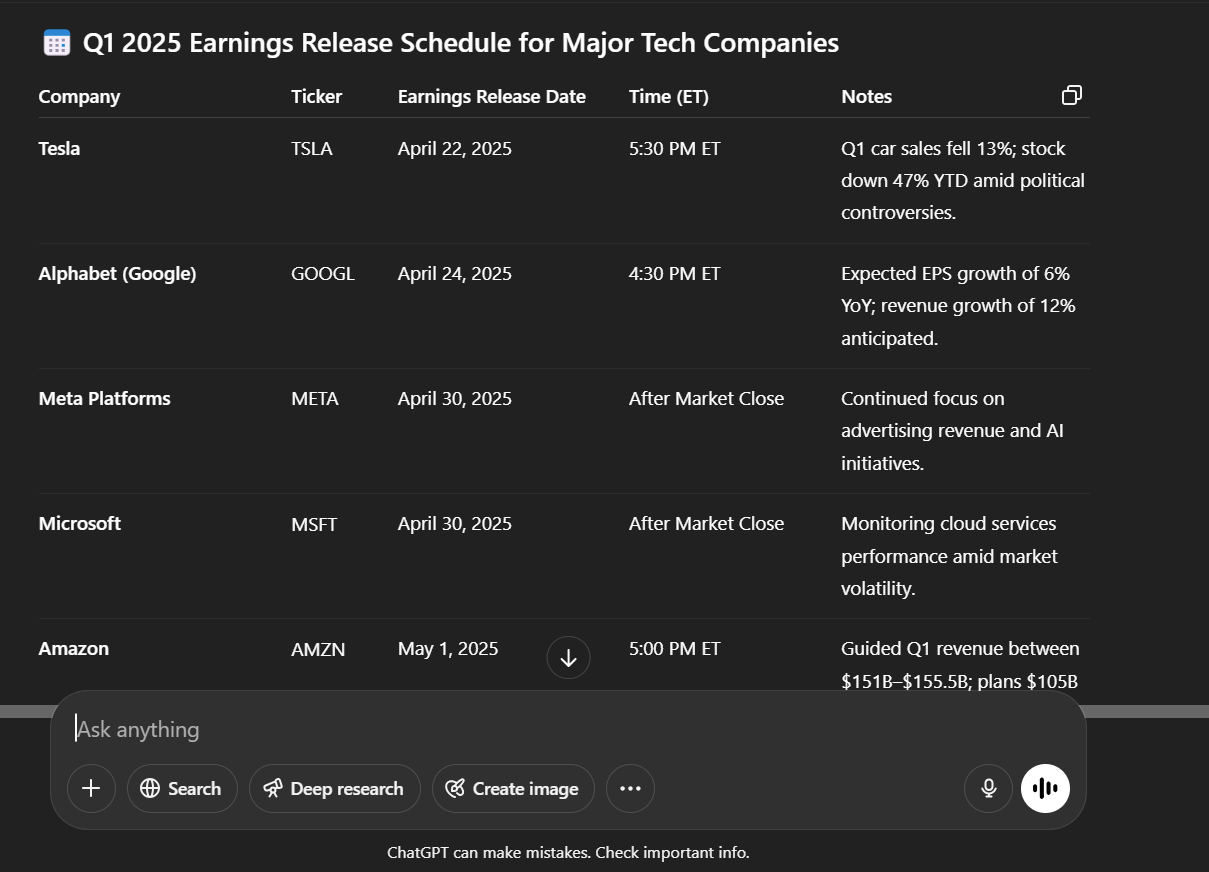Screen dimensions: 1209x872
Task: Click Alphabet's expected EPS growth notes
Action: click(958, 306)
